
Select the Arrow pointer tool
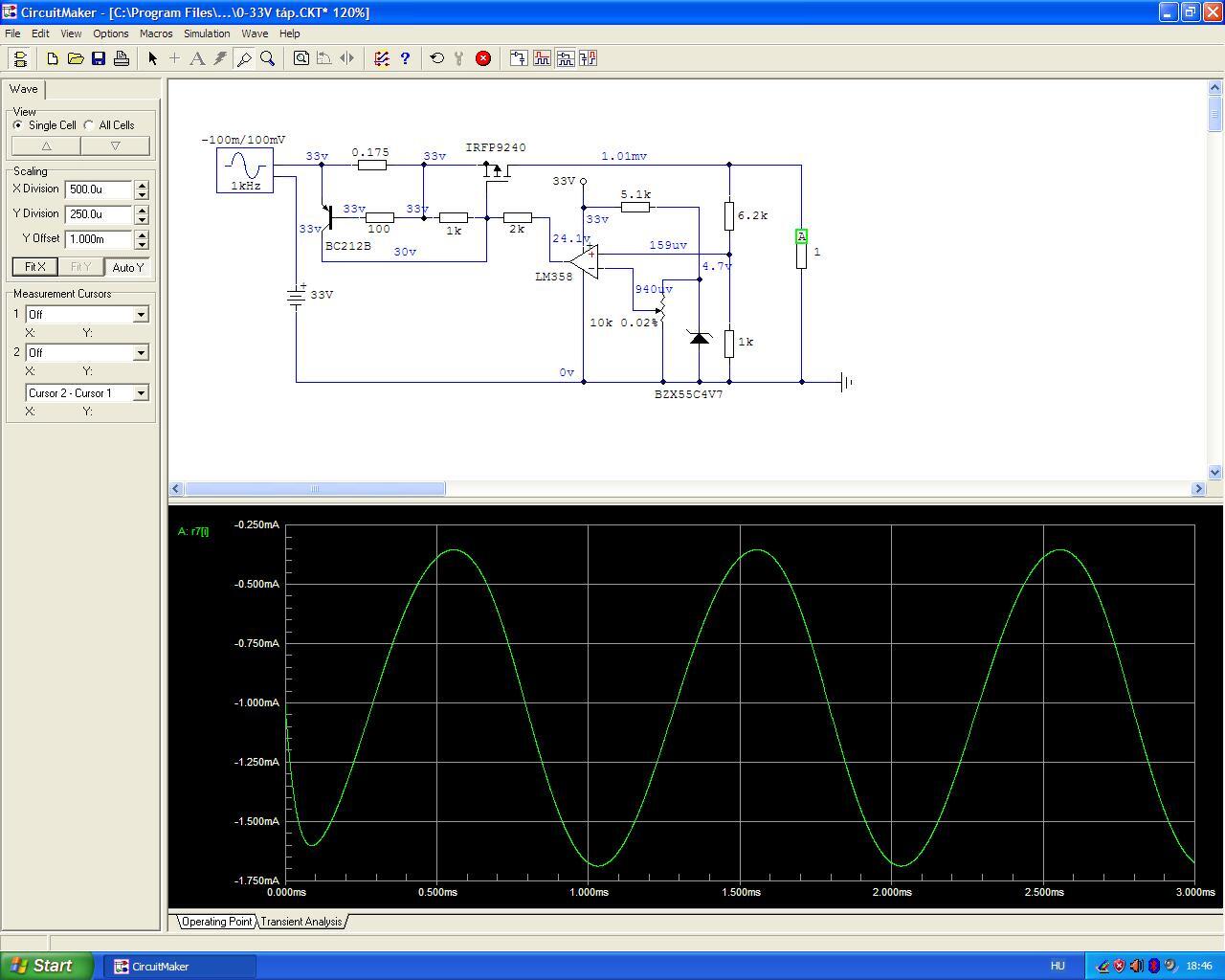pyautogui.click(x=152, y=58)
